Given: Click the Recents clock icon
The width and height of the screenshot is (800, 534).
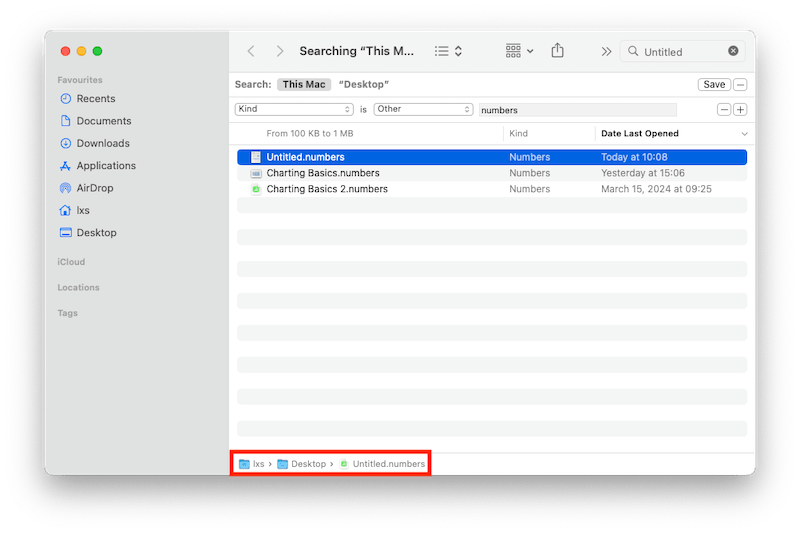Looking at the screenshot, I should click(x=65, y=98).
